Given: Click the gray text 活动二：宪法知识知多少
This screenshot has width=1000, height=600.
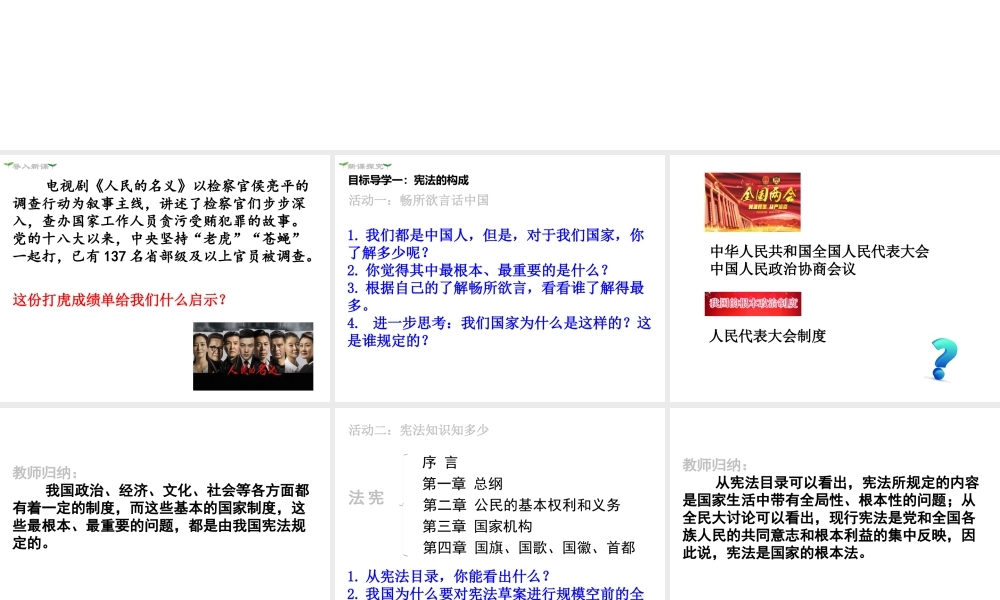Looking at the screenshot, I should [418, 430].
